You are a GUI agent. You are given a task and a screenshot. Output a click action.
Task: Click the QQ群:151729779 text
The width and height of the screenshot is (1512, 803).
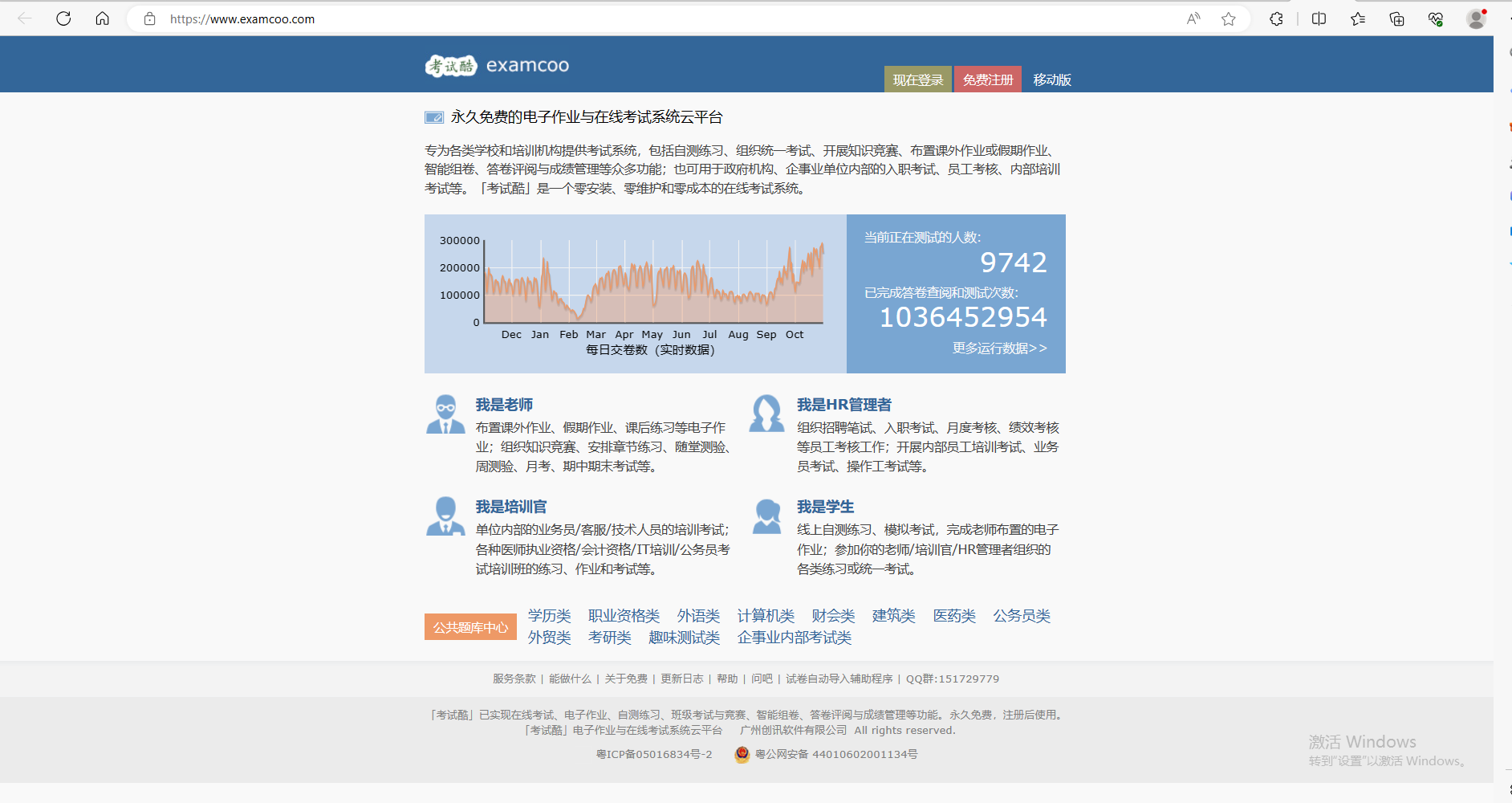point(953,679)
